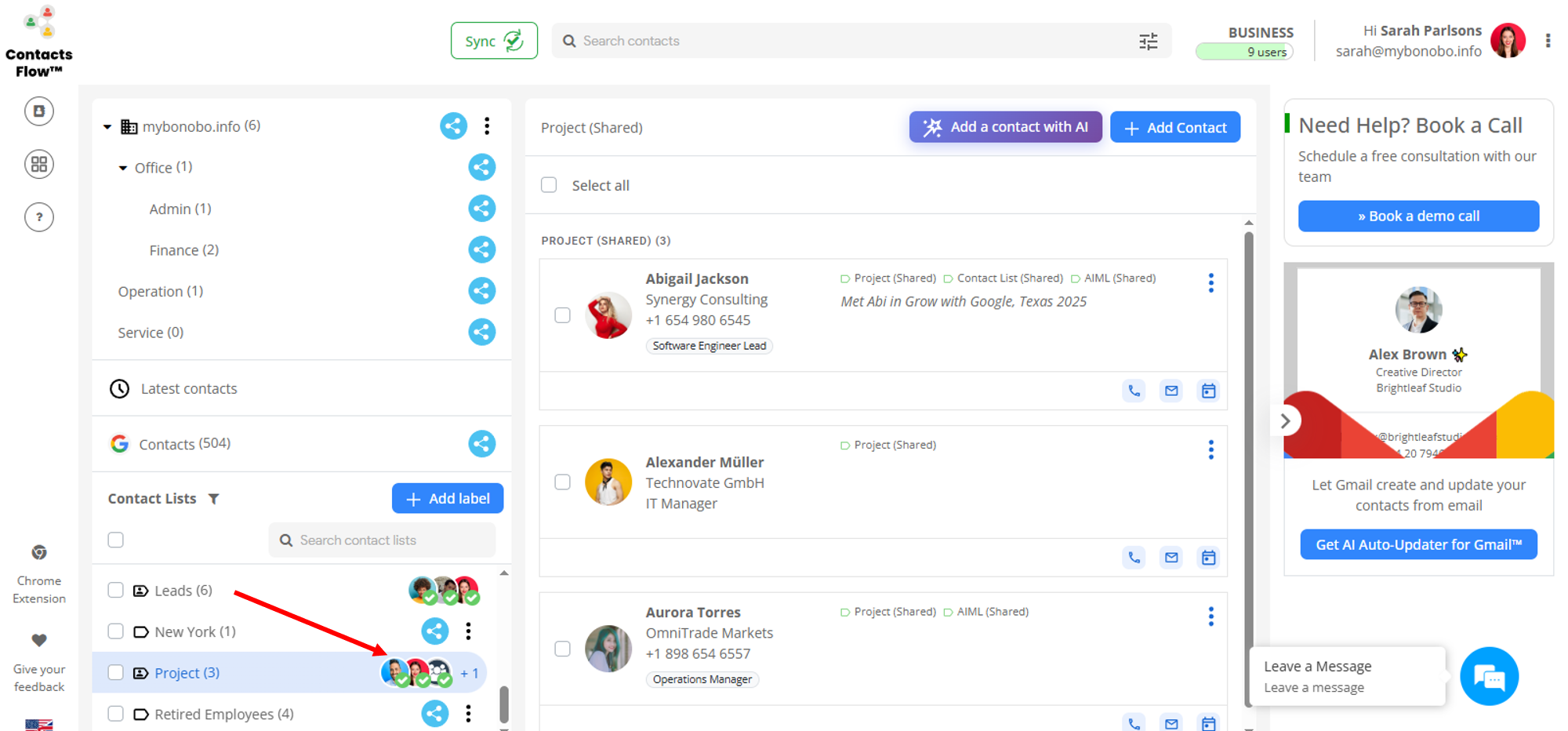Collapse the Office folder

coord(123,168)
